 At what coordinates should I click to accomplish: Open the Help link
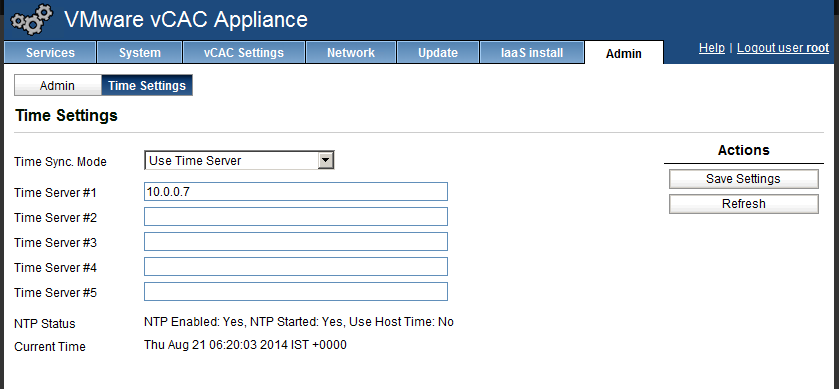(x=712, y=48)
